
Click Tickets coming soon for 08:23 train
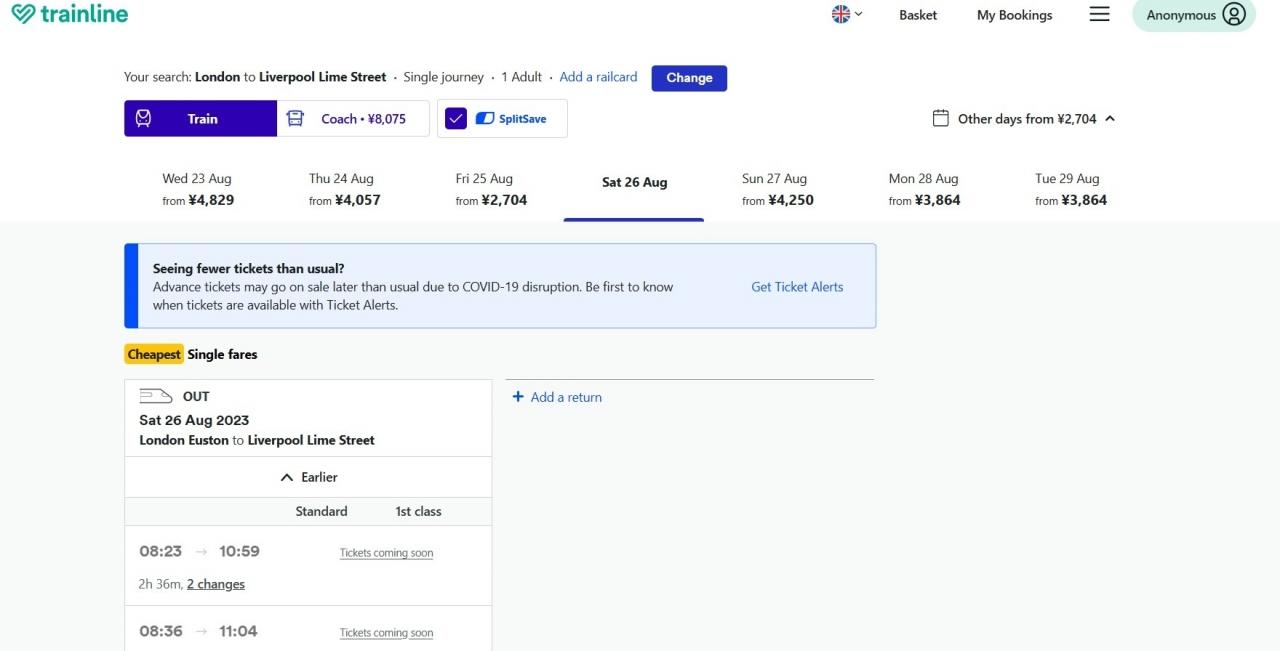click(x=386, y=553)
